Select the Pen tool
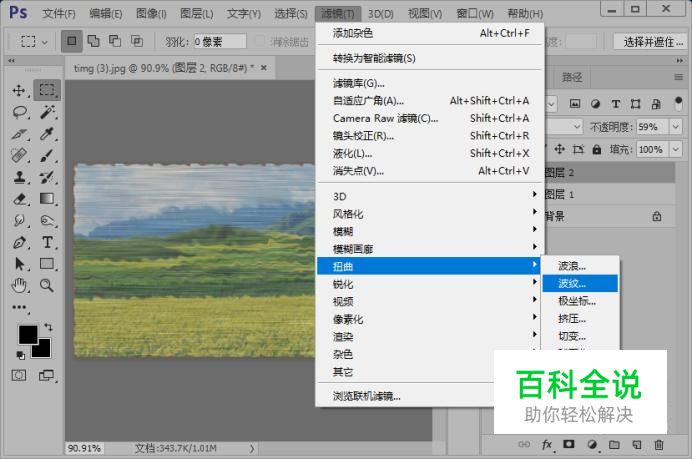692x459 pixels. pos(20,242)
